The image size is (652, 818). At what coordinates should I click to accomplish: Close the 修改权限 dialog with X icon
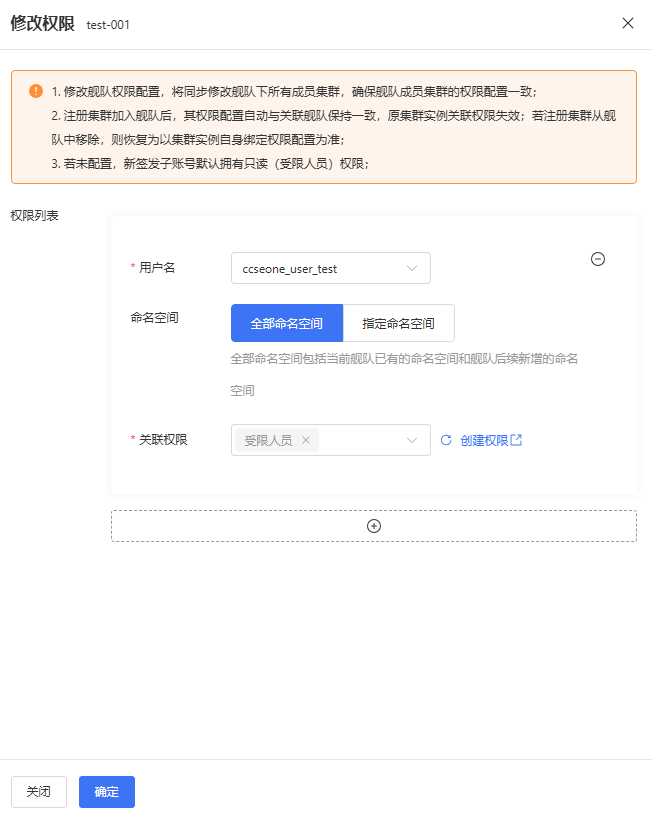coord(627,23)
